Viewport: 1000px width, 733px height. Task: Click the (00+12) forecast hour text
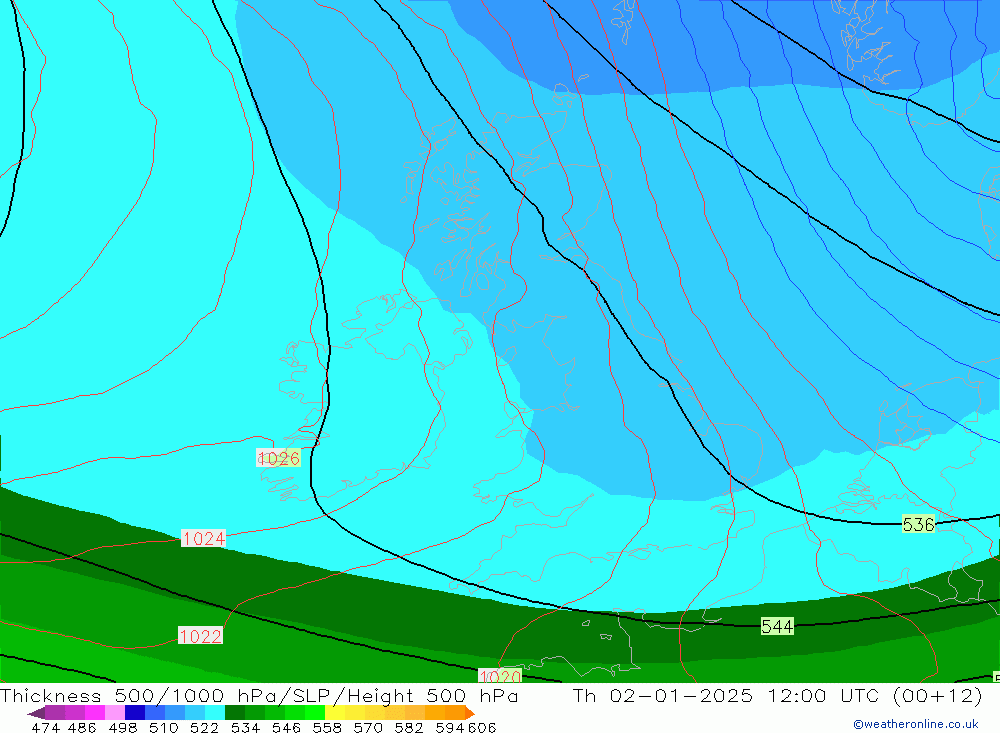pos(940,697)
